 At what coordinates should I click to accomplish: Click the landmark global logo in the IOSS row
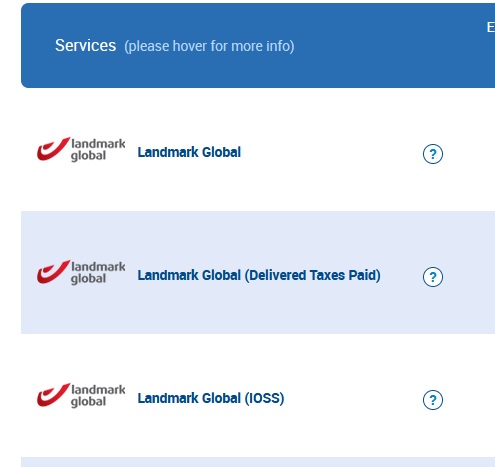click(81, 395)
